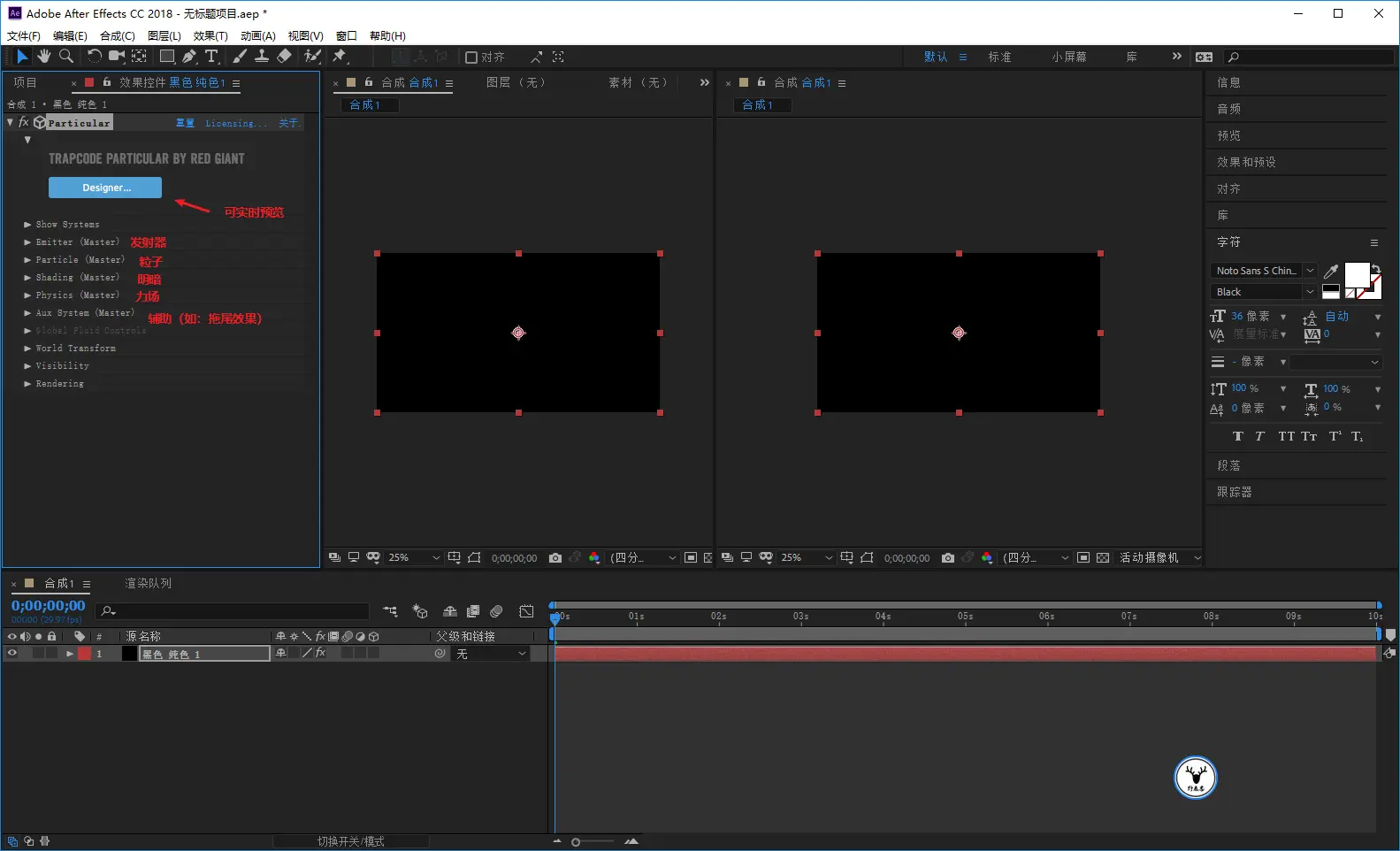
Task: Click the Licensing... link
Action: (236, 124)
